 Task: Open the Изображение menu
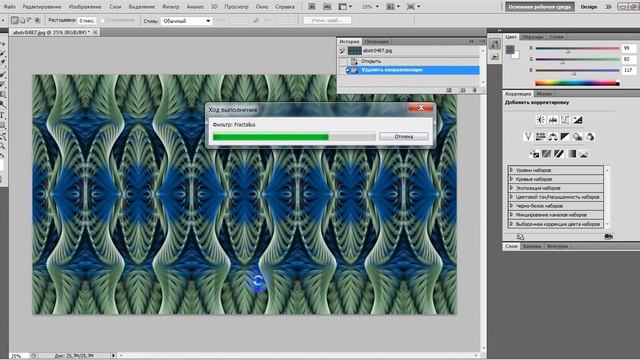85,7
